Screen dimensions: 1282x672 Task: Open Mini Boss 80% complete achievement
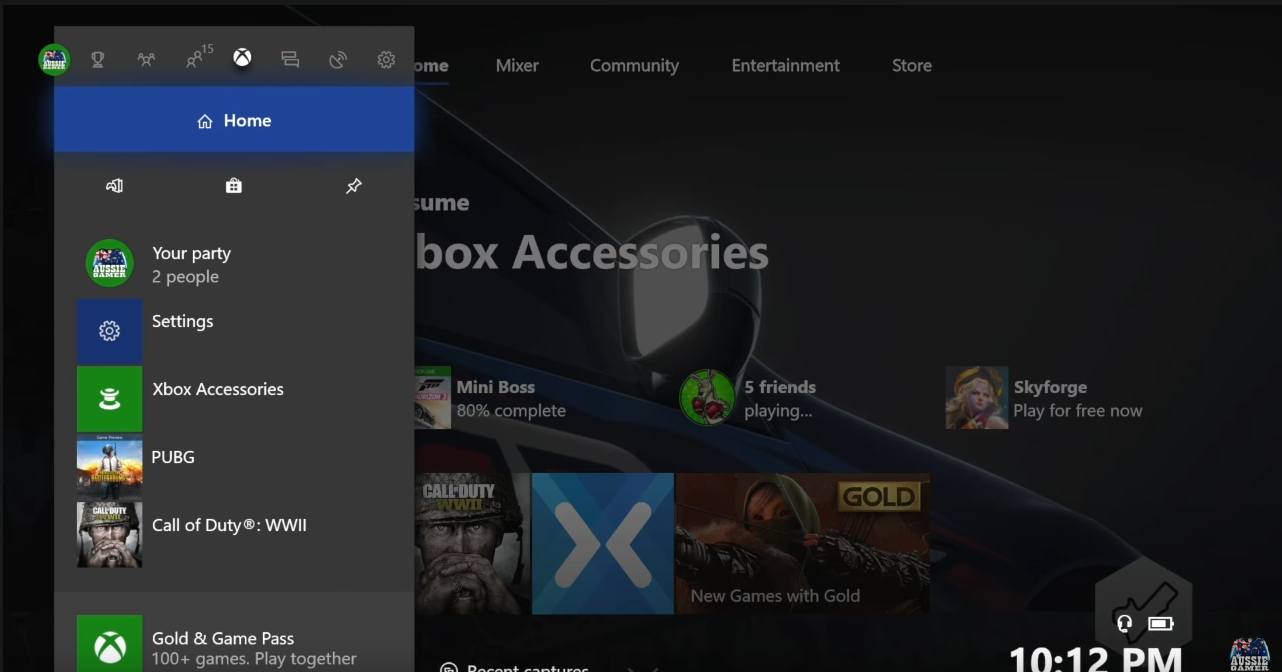tap(490, 398)
